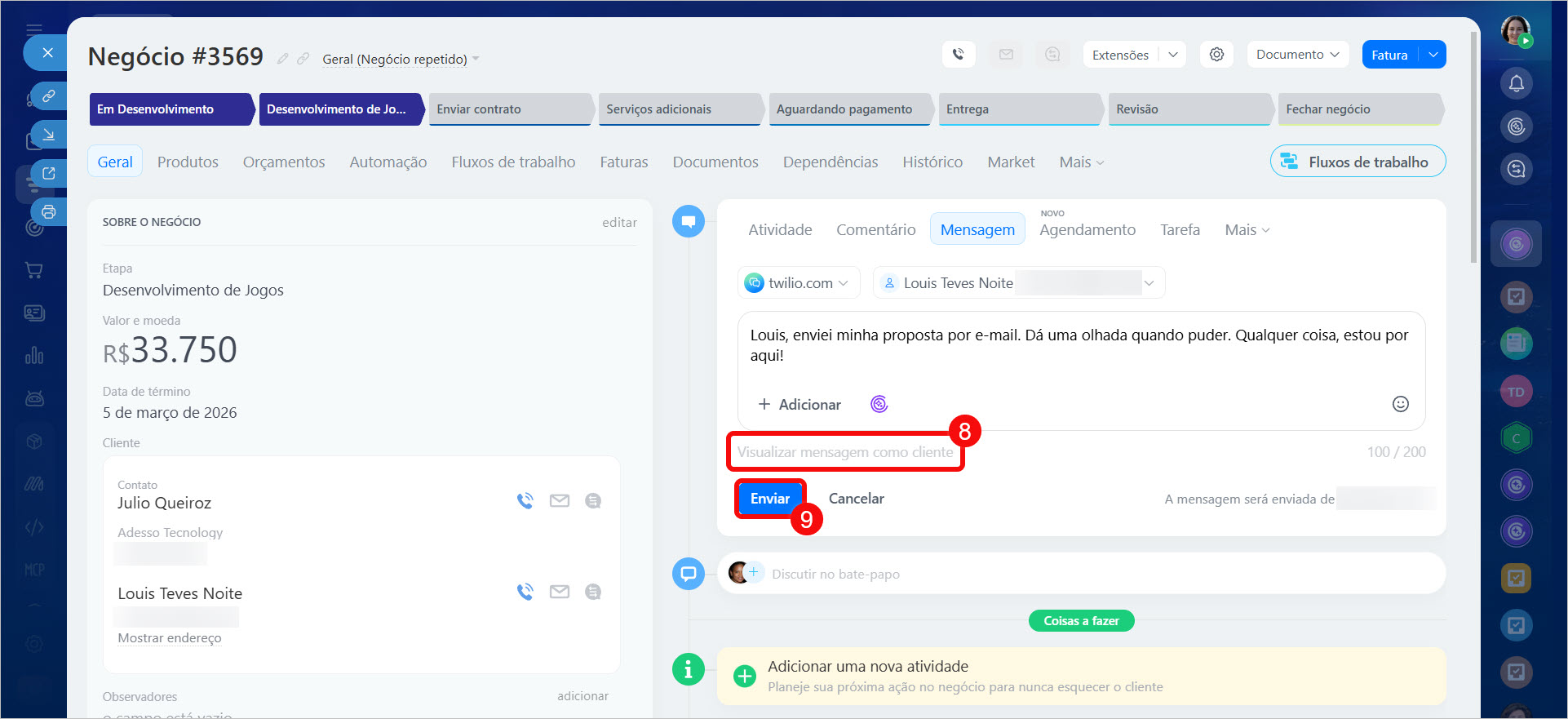The image size is (1568, 719).
Task: Select the Comentário tab
Action: [x=875, y=230]
